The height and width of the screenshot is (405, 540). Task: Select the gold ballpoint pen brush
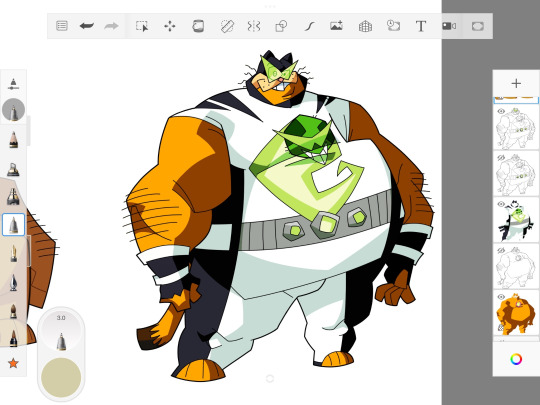coord(13,253)
